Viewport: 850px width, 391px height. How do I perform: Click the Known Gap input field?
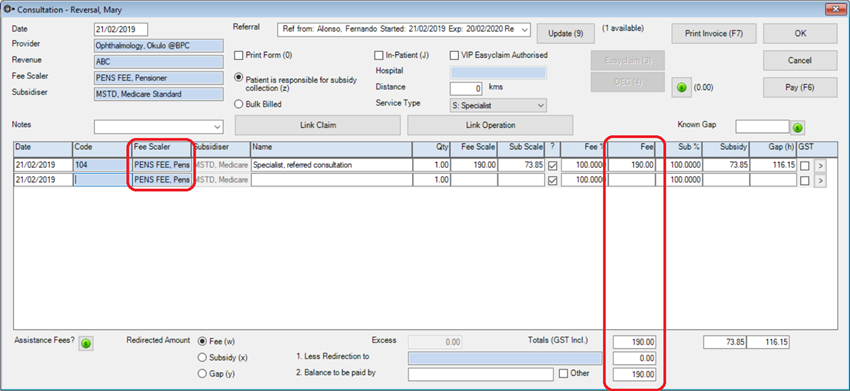tap(762, 126)
